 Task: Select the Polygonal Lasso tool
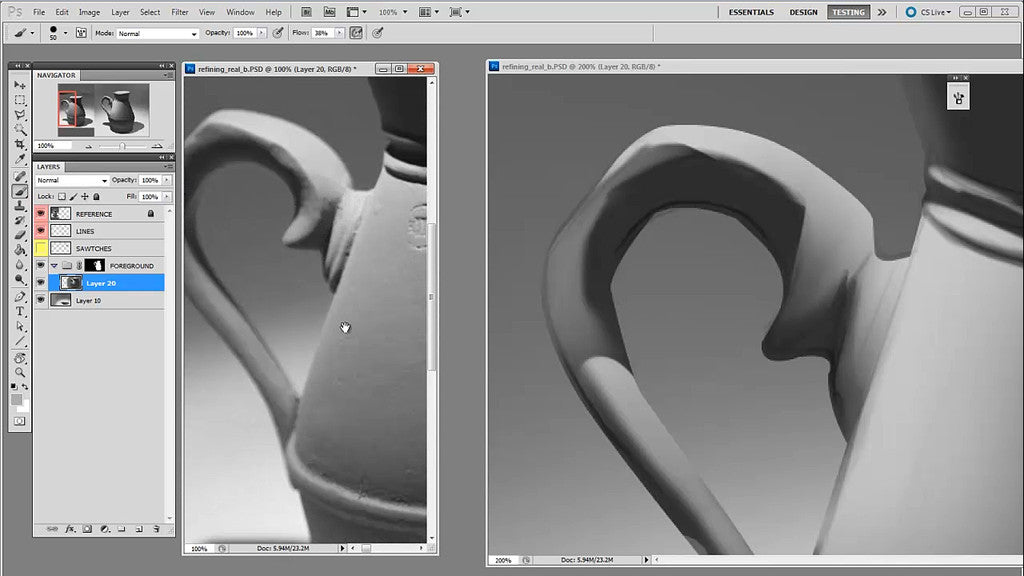coord(20,115)
